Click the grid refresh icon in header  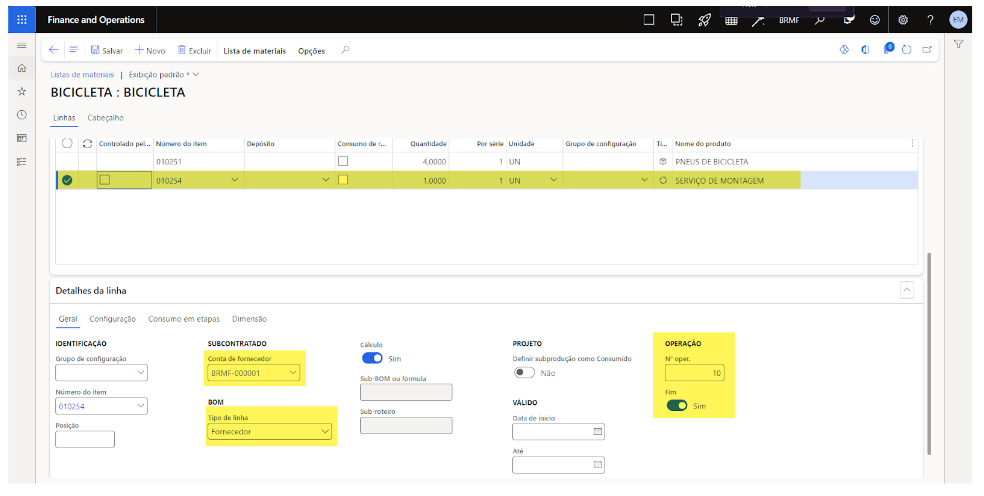coord(87,144)
